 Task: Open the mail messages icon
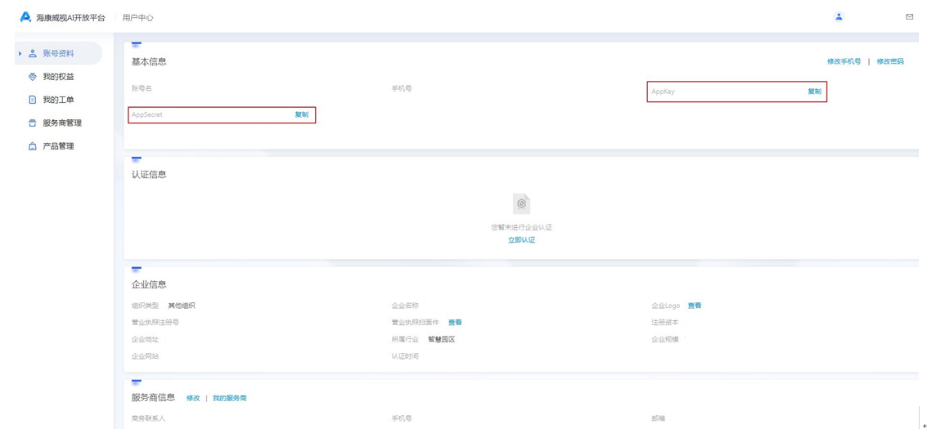click(909, 17)
